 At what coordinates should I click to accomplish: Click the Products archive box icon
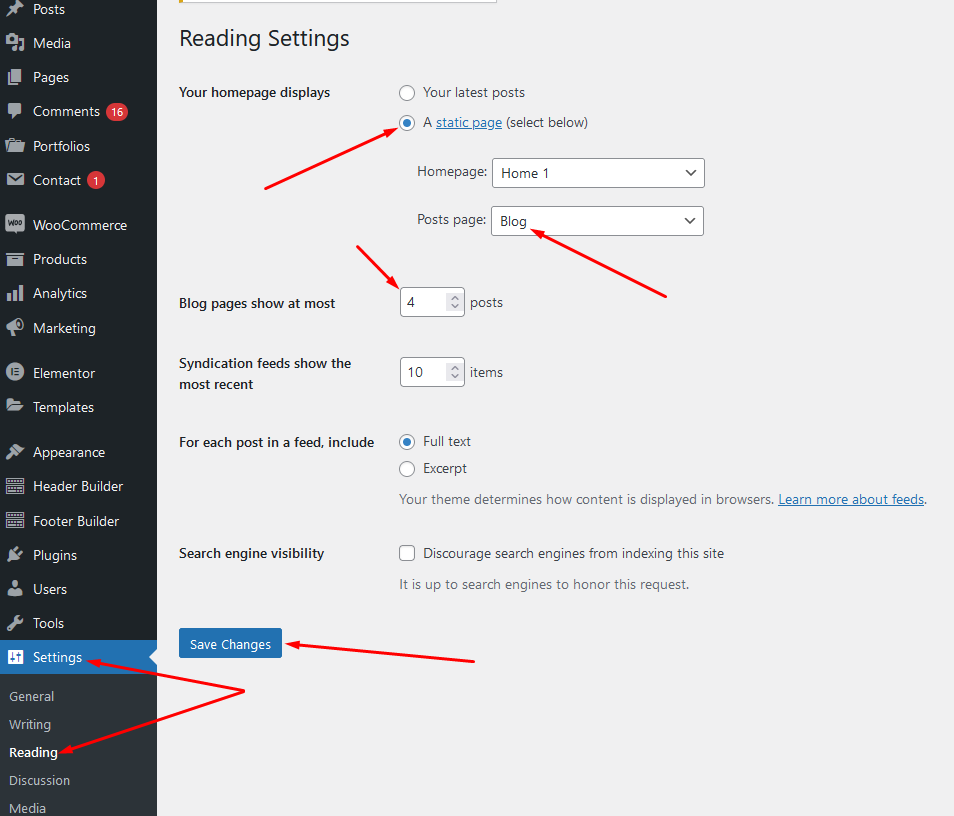point(15,259)
